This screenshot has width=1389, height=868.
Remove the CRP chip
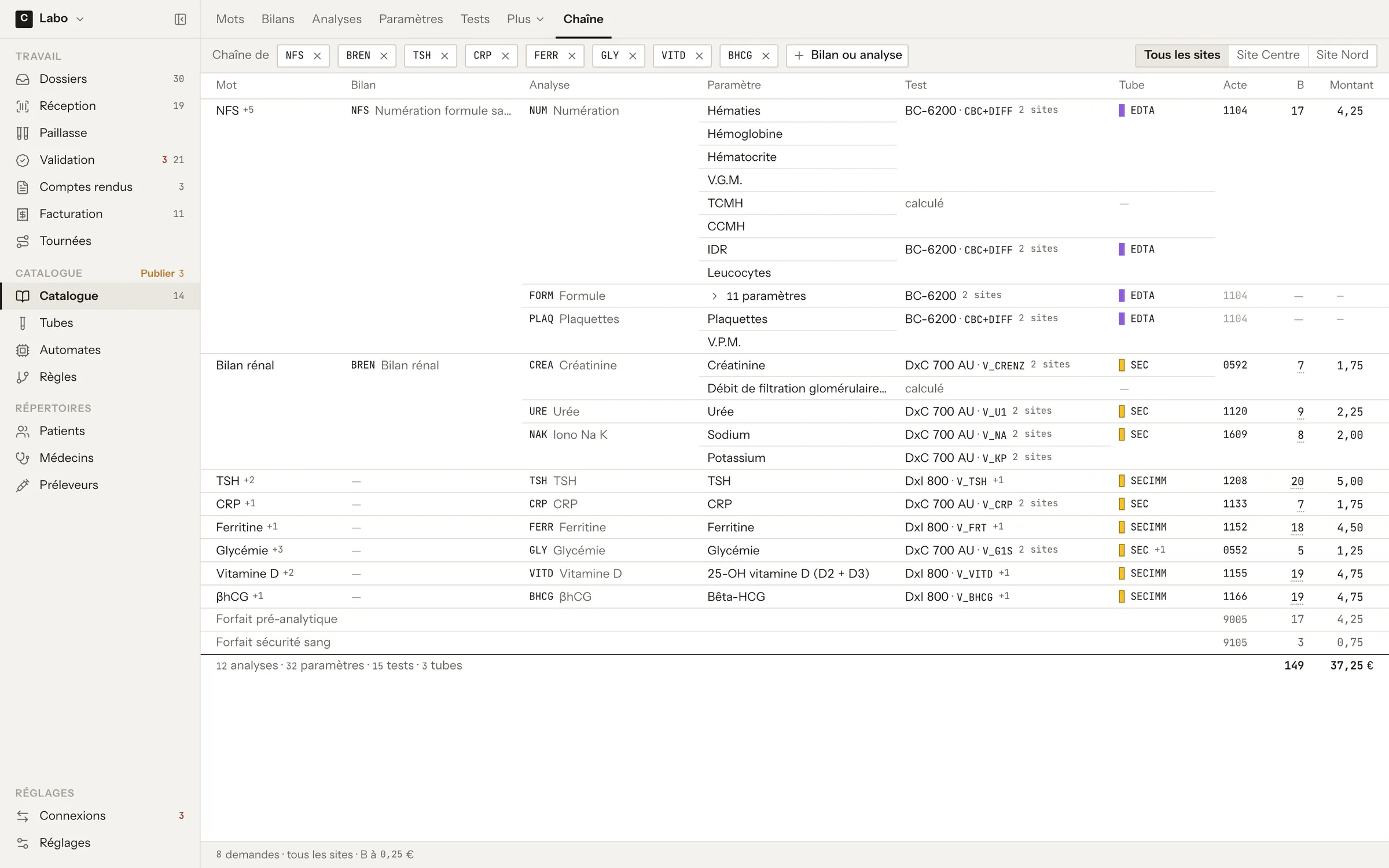tap(505, 56)
